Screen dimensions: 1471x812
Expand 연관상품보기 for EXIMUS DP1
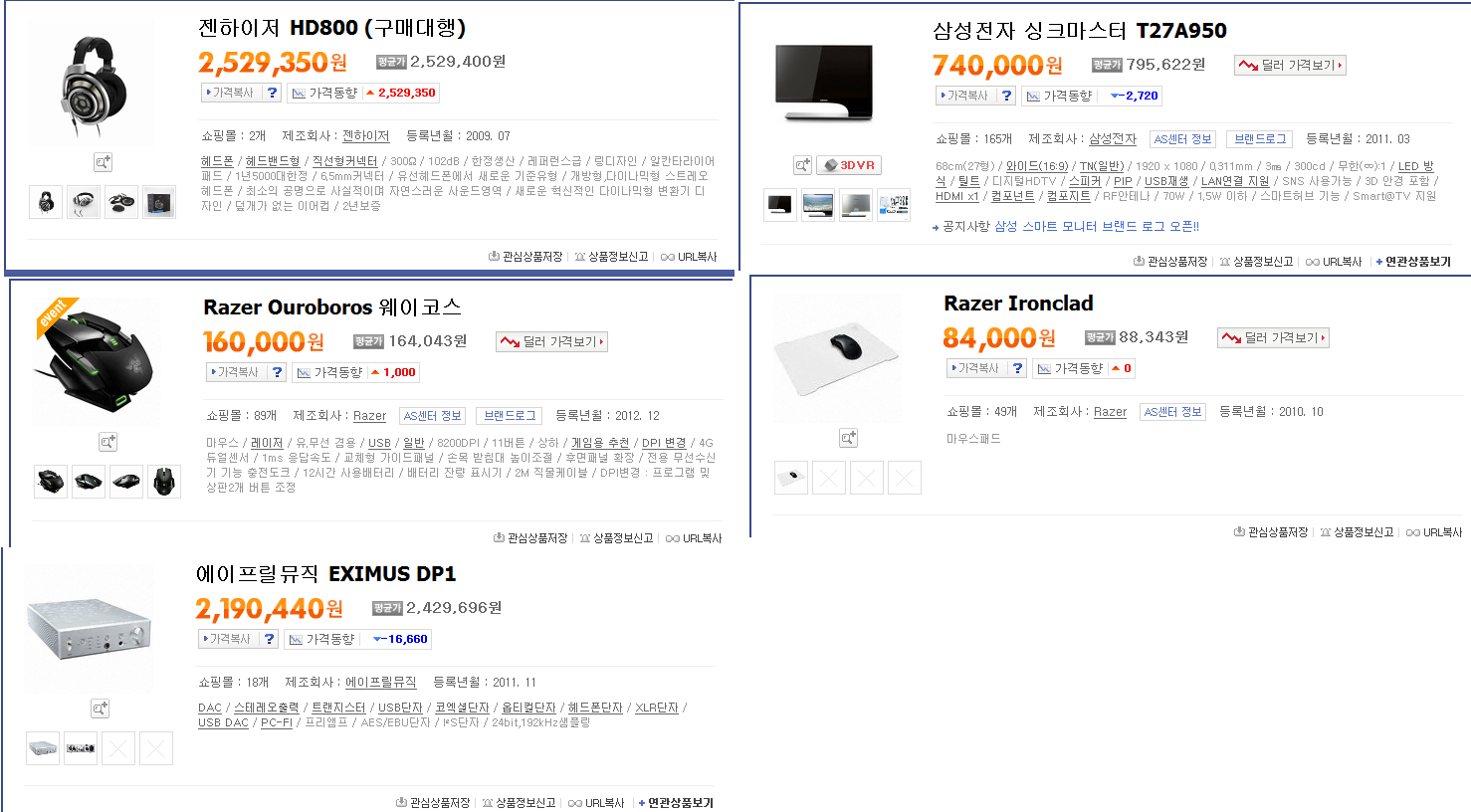pyautogui.click(x=676, y=803)
